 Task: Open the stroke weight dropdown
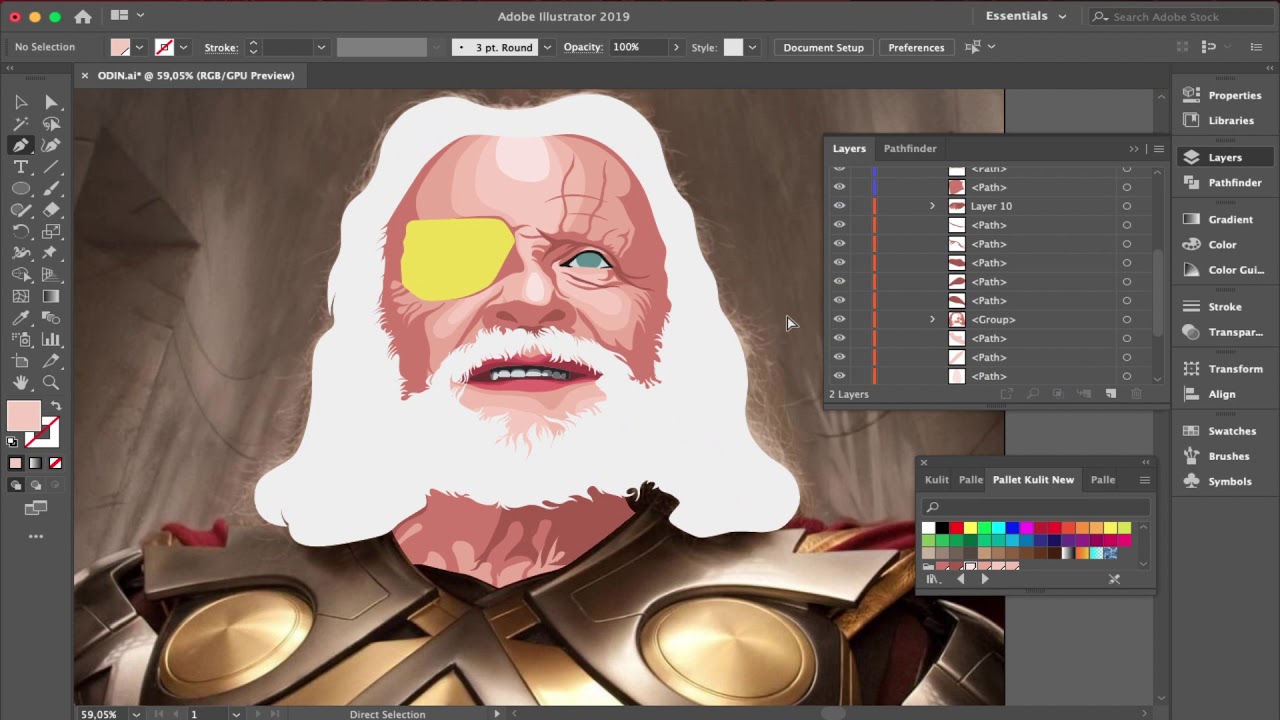[321, 47]
